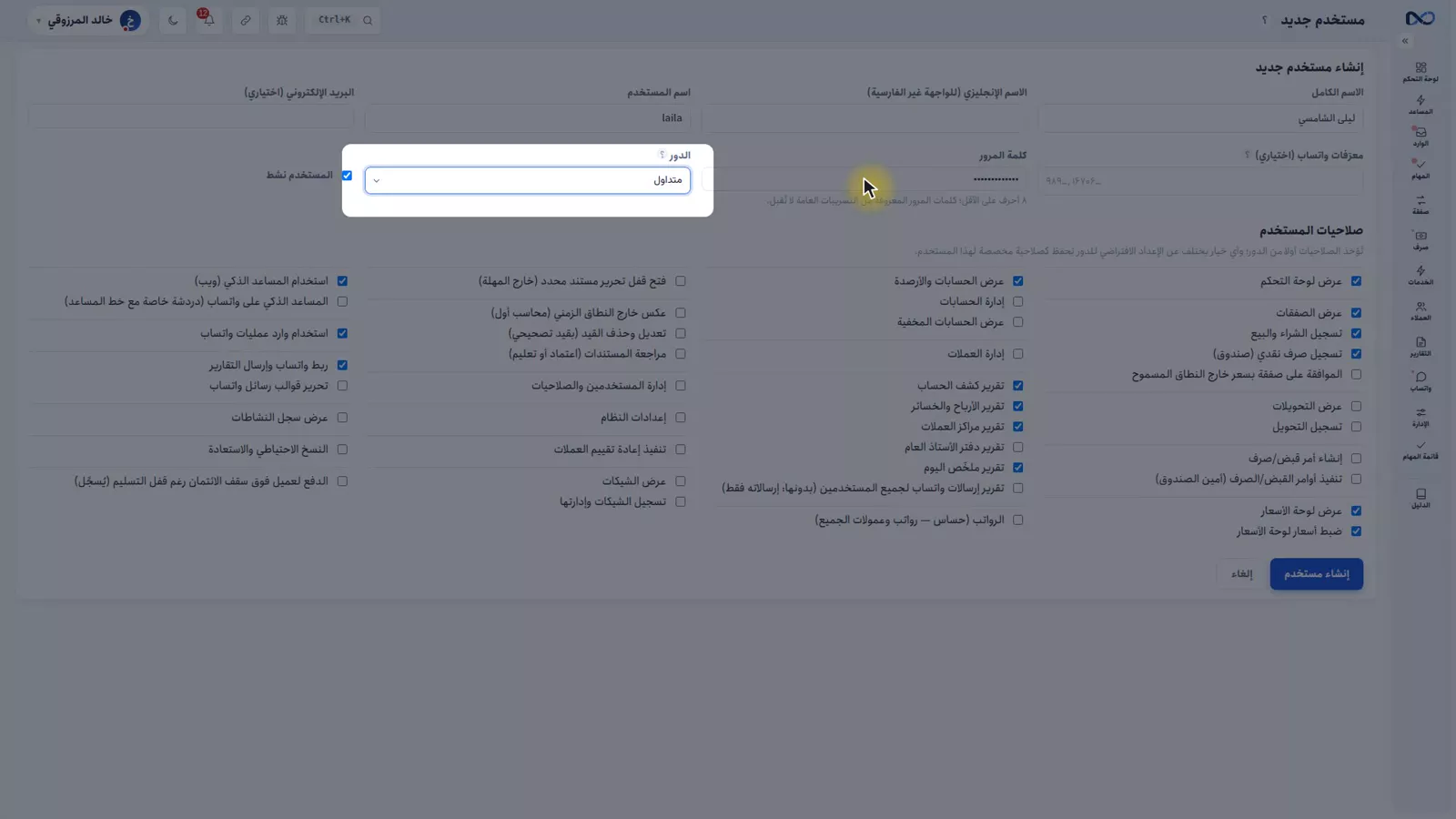The width and height of the screenshot is (1456, 819).
Task: Focus the البريد الإلكتروني email field
Action: point(191,116)
